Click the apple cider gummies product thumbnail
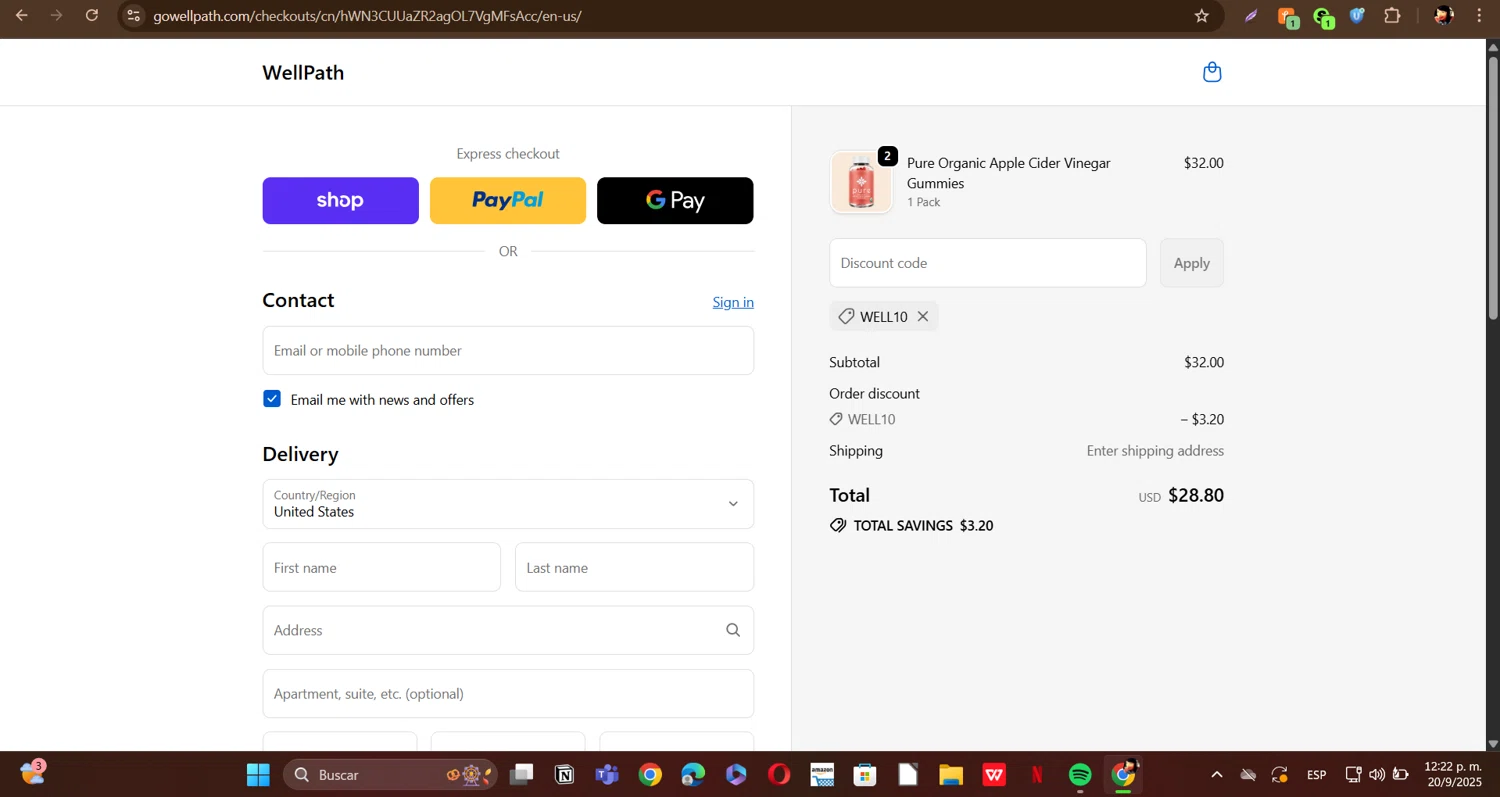1500x797 pixels. pyautogui.click(x=861, y=182)
